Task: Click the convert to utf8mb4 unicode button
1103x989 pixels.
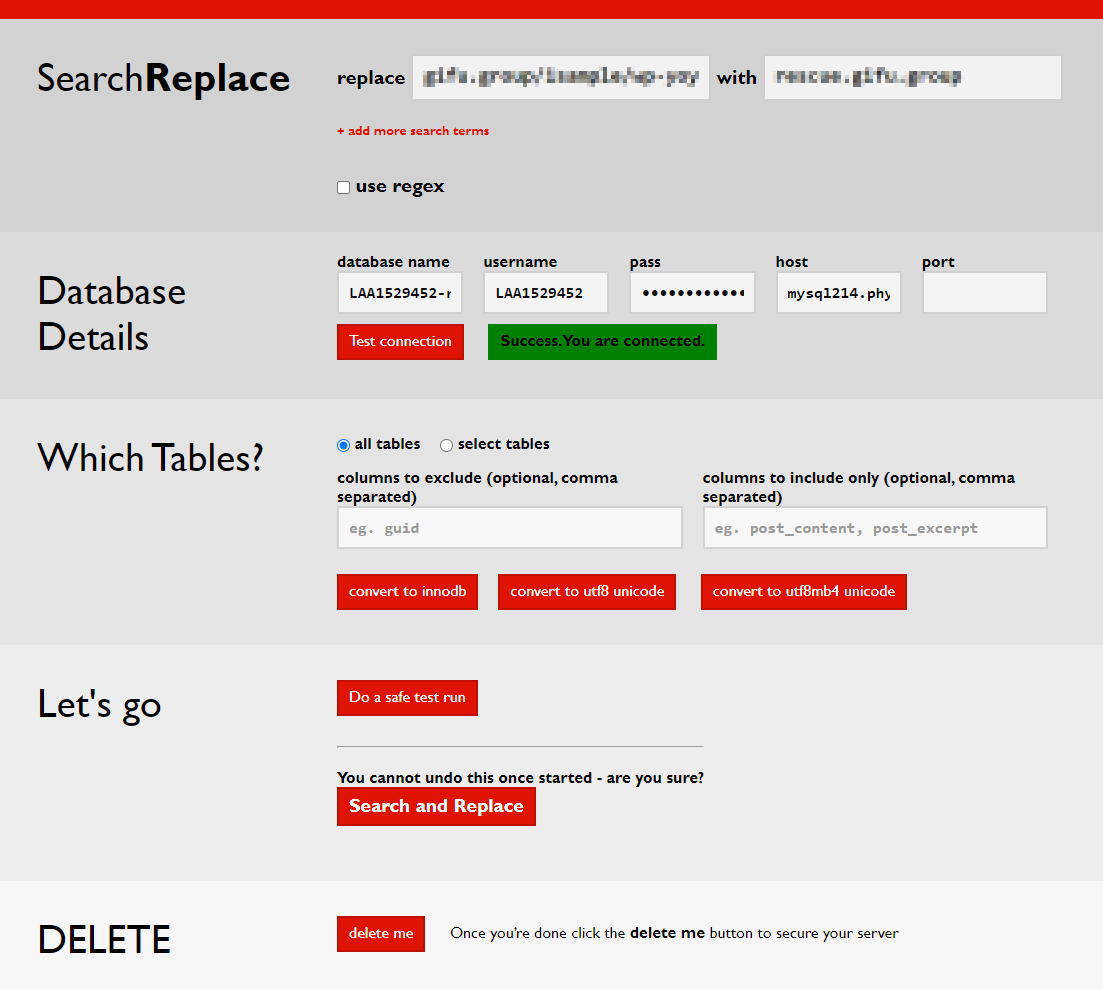Action: tap(803, 591)
